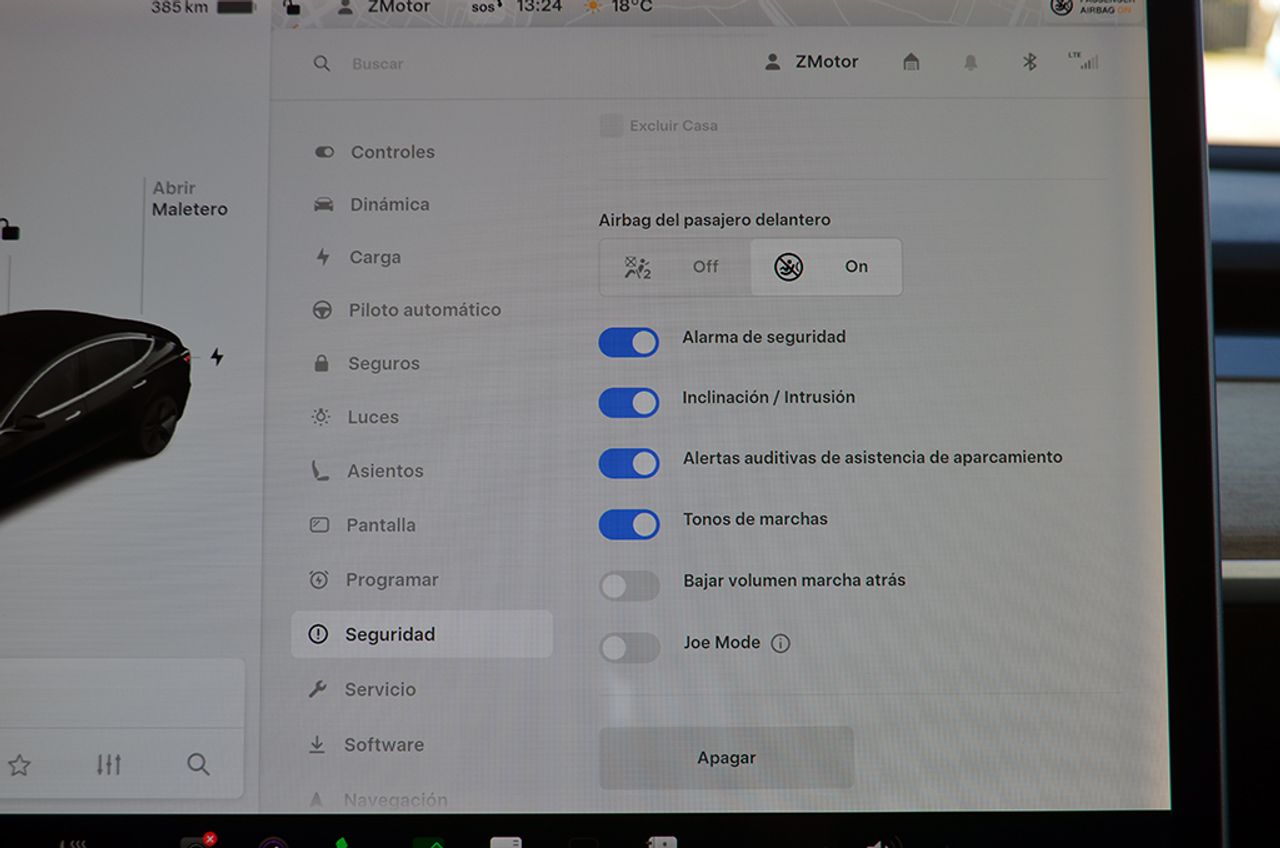Tap the LTE signal strength icon

pyautogui.click(x=1083, y=61)
